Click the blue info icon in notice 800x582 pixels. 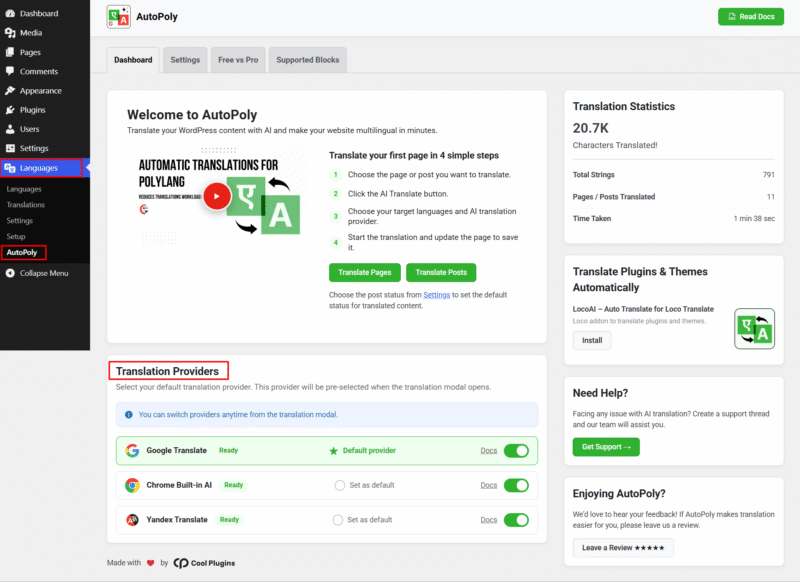tap(129, 415)
